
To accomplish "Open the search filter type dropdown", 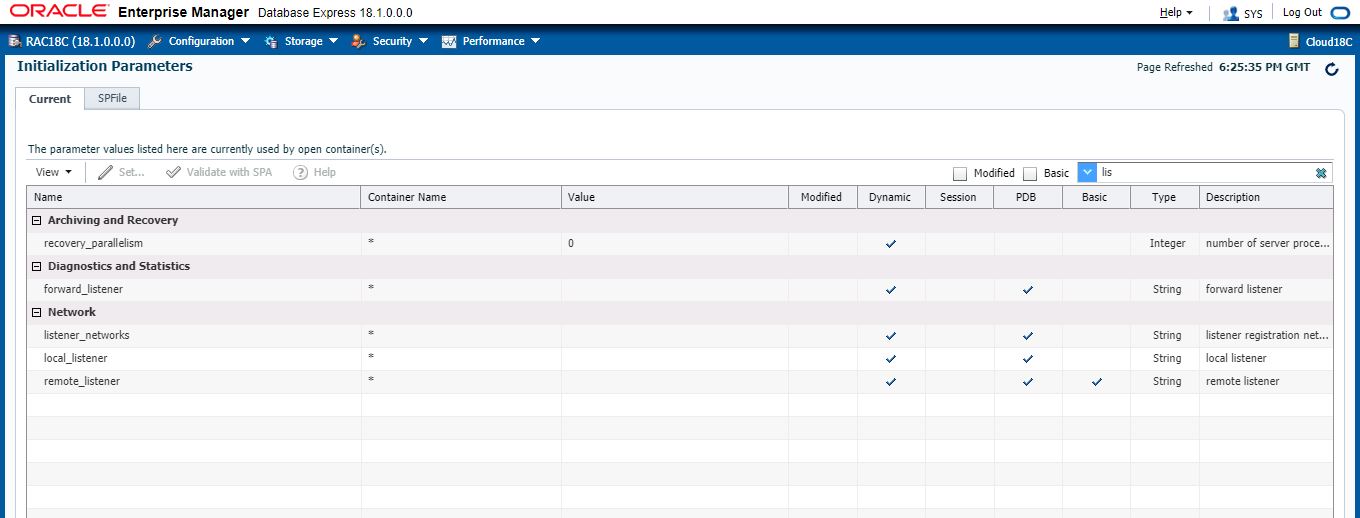I will 1087,172.
